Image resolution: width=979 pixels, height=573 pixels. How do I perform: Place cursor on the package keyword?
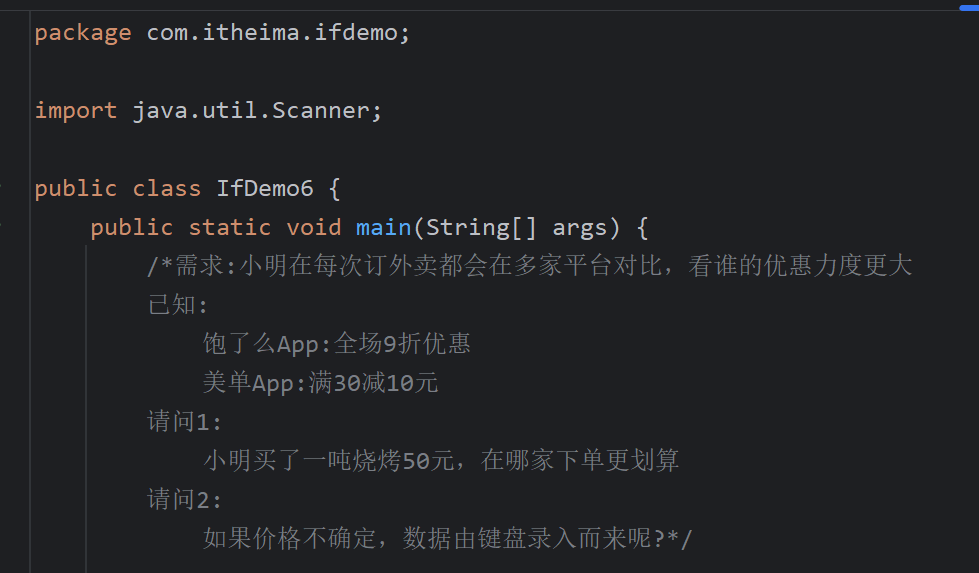[83, 34]
